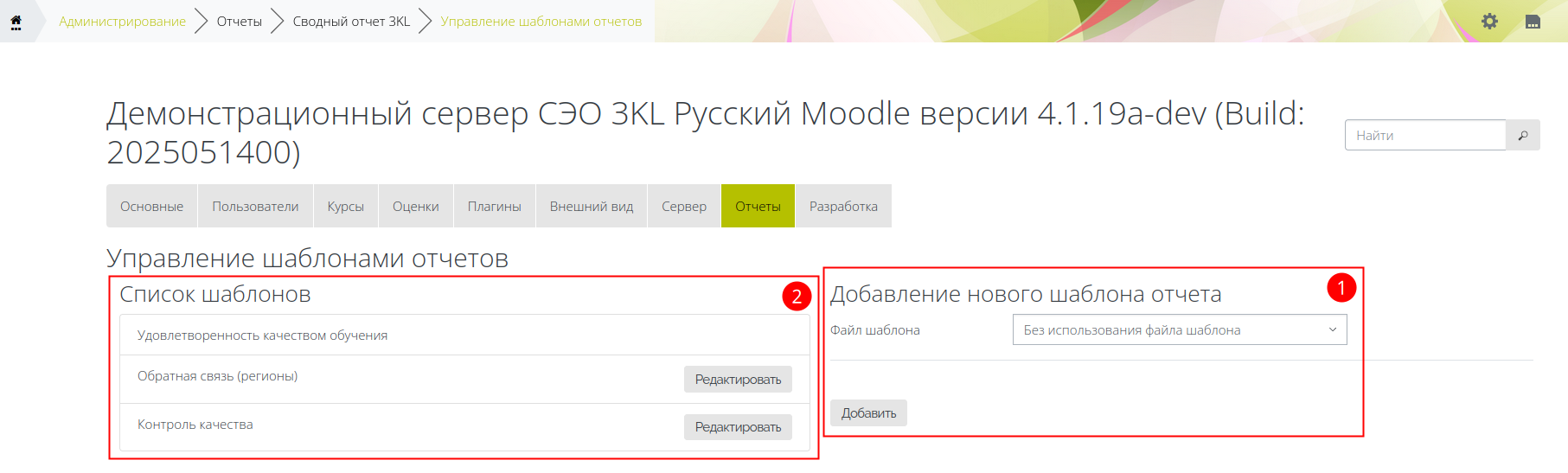Follow the Администрирование breadcrumb link

tap(122, 22)
